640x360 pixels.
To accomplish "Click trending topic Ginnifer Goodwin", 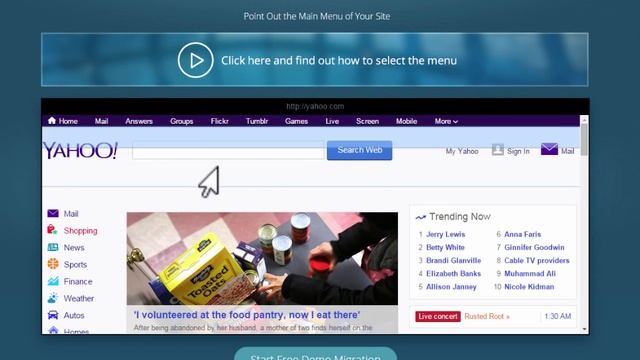I will tap(534, 247).
